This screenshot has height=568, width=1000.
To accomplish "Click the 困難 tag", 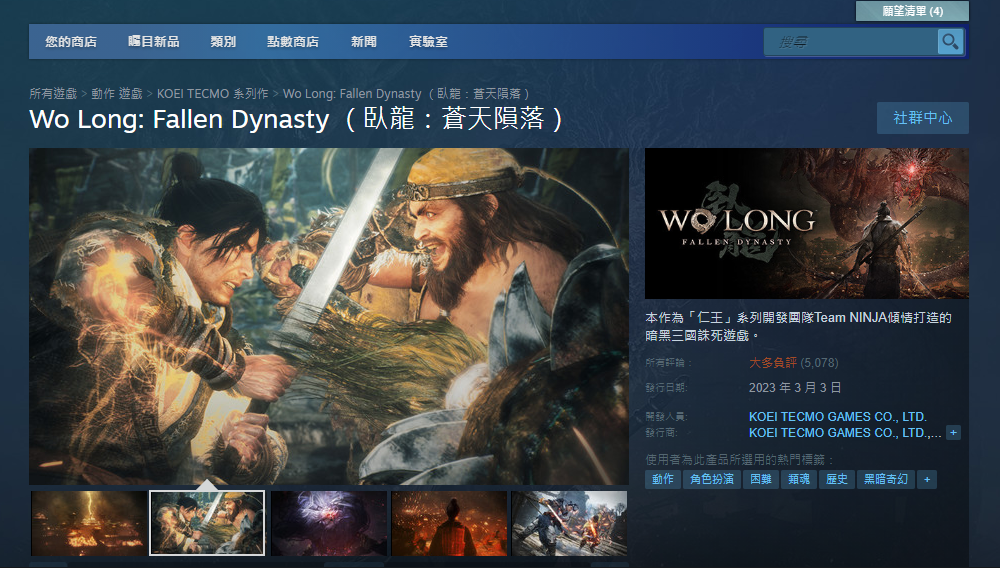I will (761, 479).
